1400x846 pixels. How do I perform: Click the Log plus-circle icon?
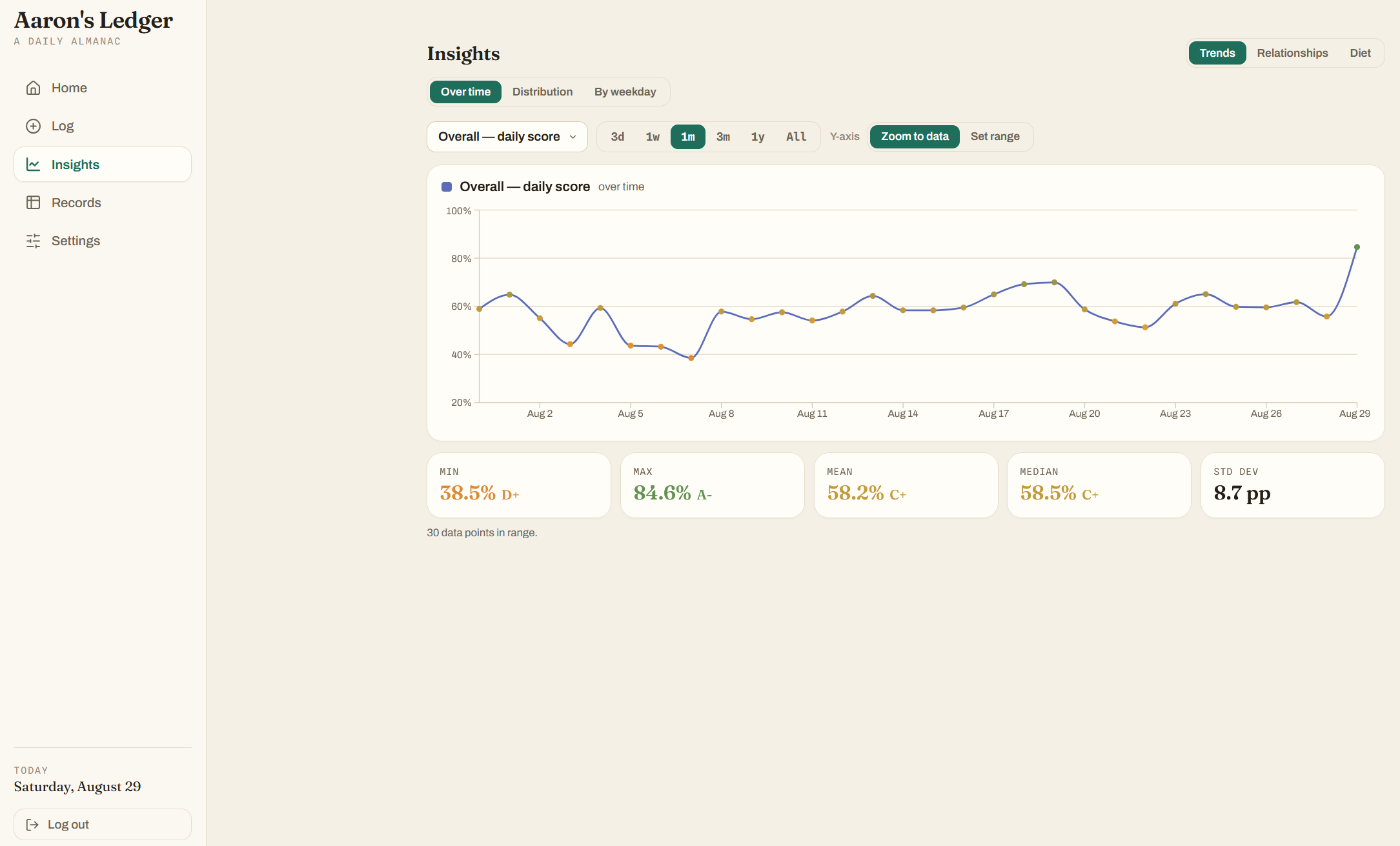[x=33, y=126]
